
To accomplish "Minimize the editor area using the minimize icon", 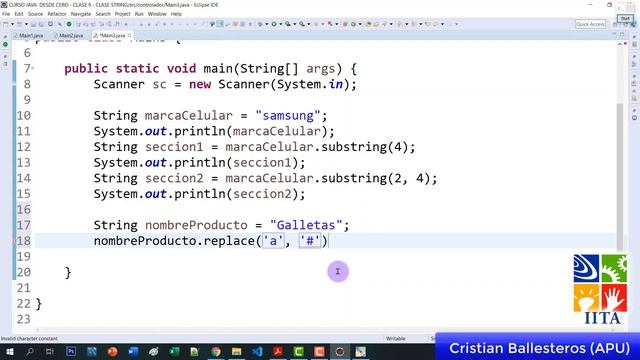I will (614, 34).
